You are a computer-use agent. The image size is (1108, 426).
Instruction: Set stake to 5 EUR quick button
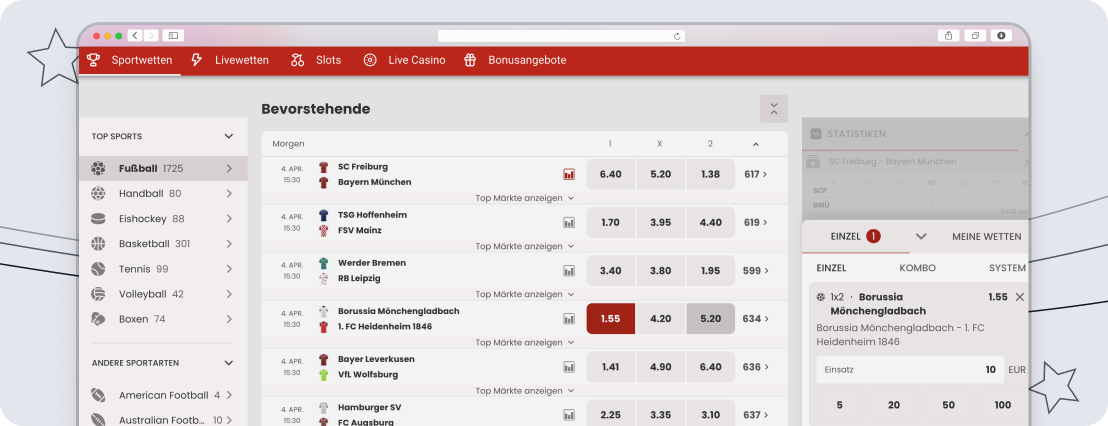[x=839, y=406]
